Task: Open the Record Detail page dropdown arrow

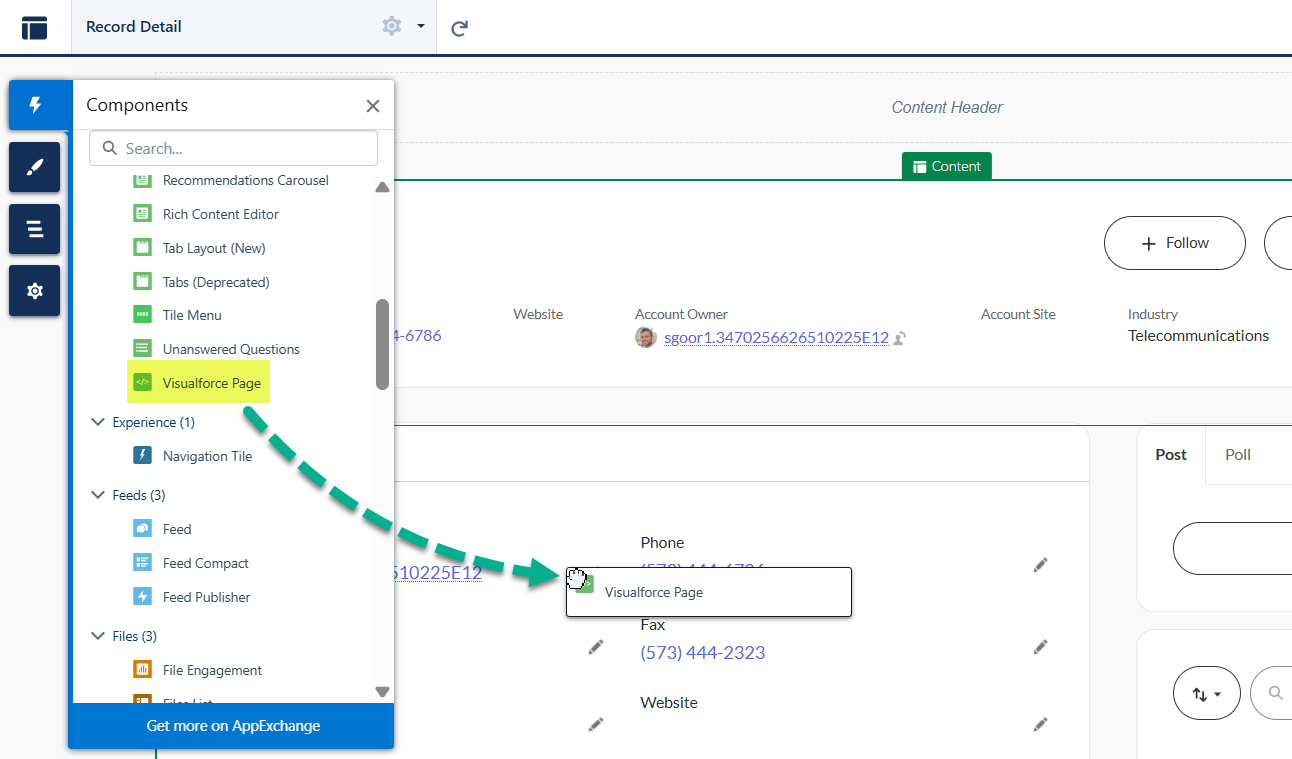Action: pos(421,27)
